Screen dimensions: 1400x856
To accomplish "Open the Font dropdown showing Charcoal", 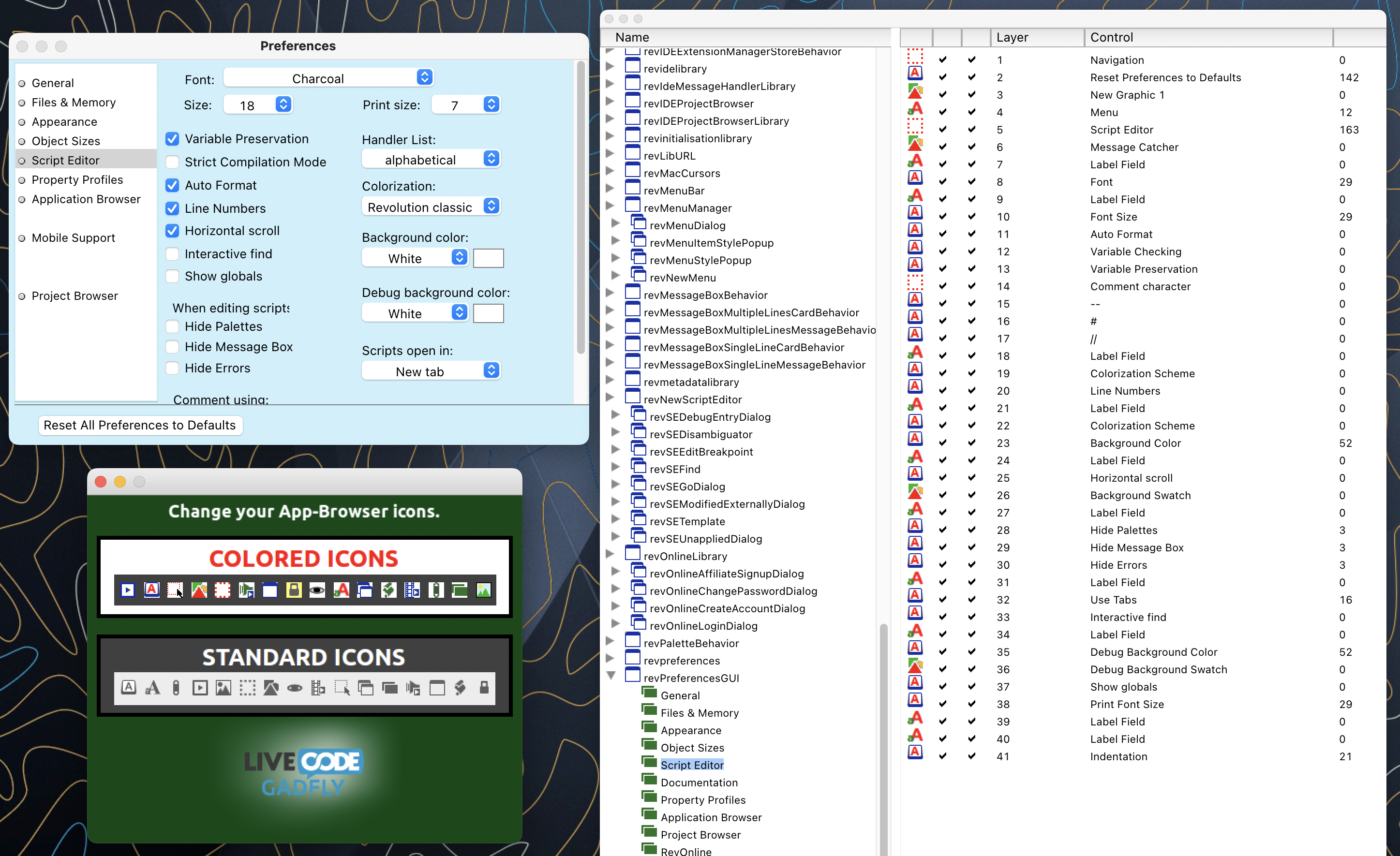I will 328,78.
